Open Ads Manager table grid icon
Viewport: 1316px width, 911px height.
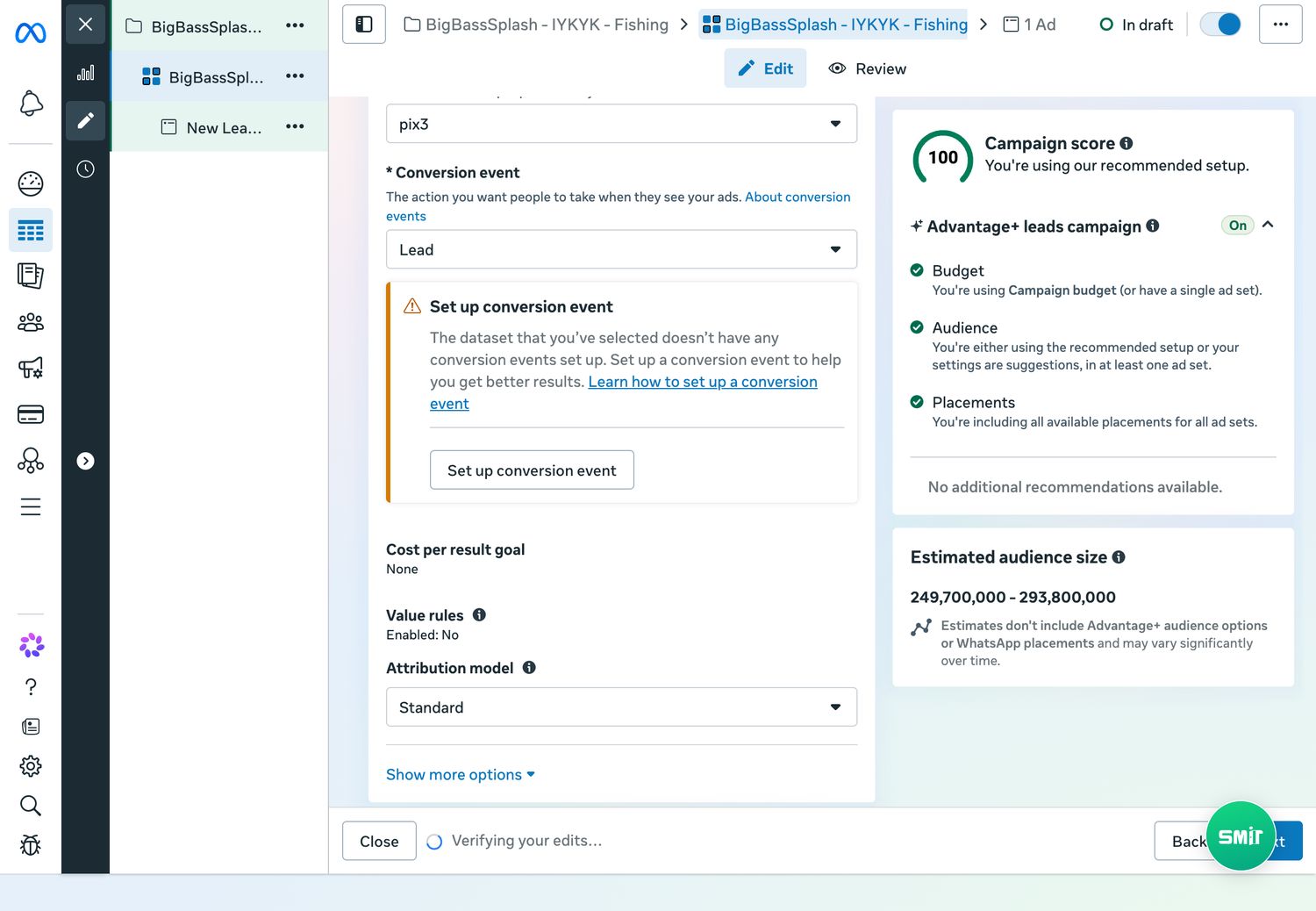[31, 231]
